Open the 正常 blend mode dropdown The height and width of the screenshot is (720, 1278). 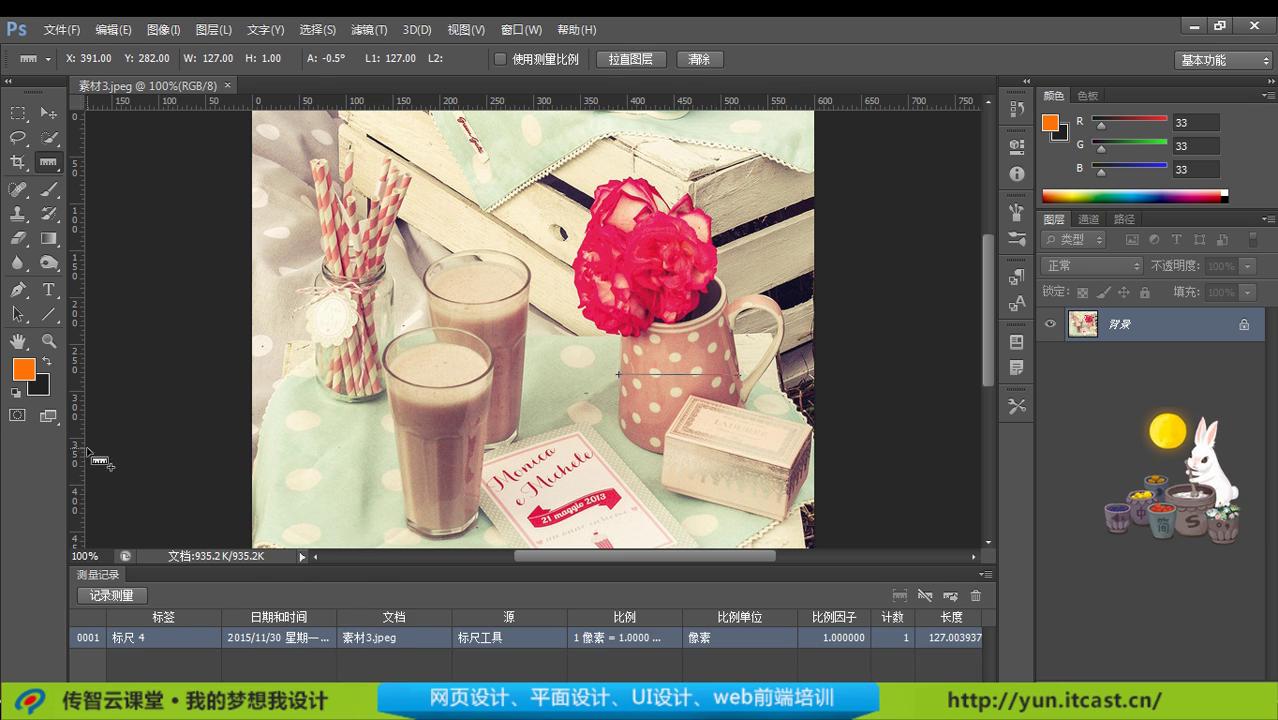1090,265
